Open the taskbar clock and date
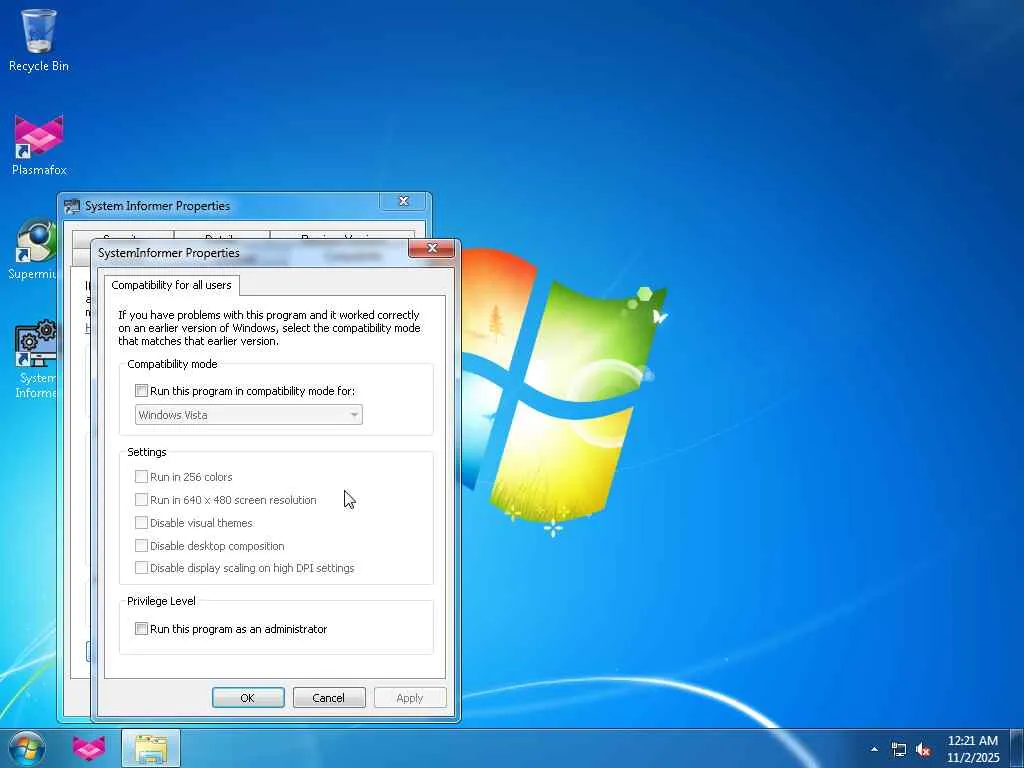This screenshot has height=768, width=1024. pos(972,749)
